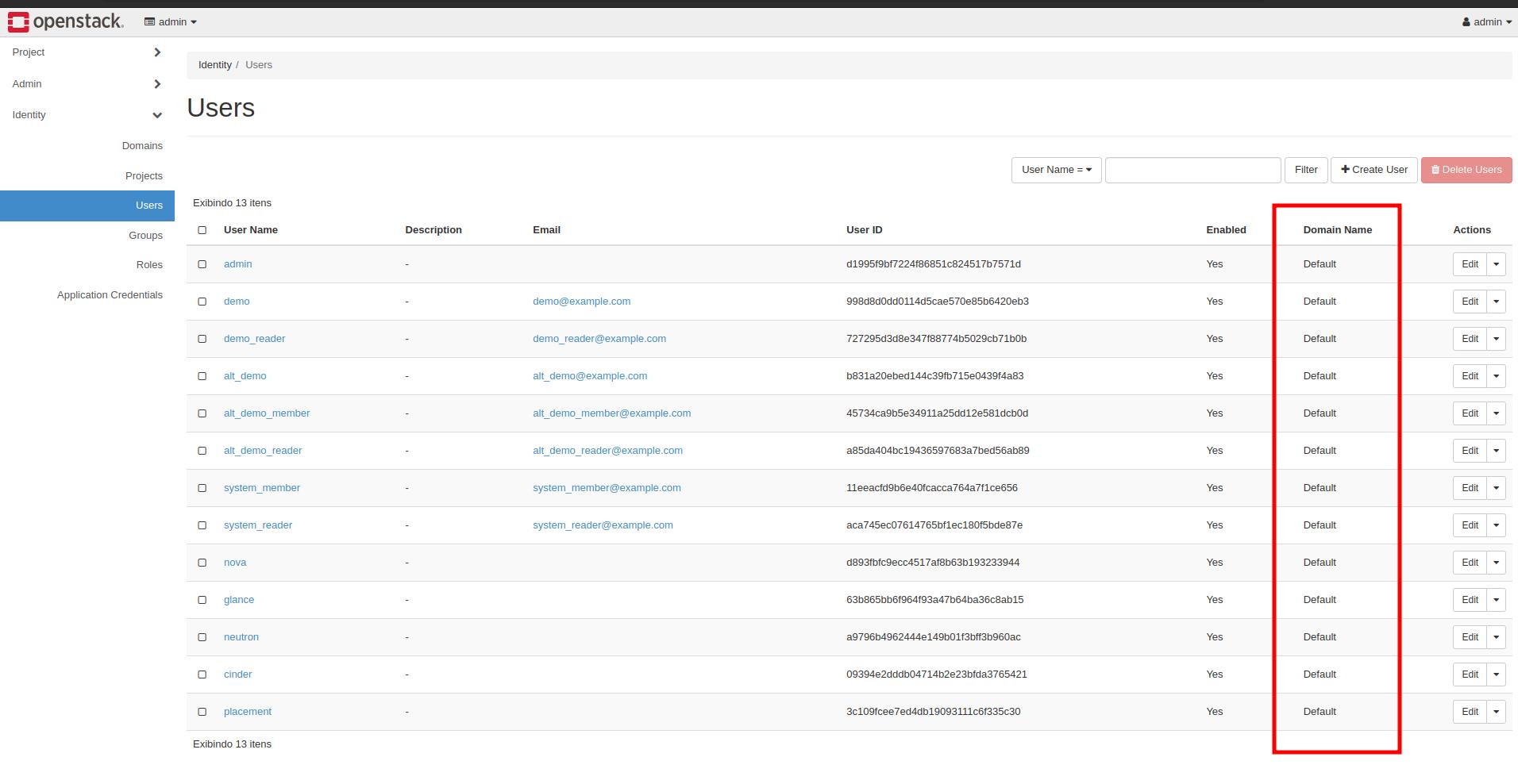Click the Filter button
The image size is (1518, 784).
pyautogui.click(x=1305, y=170)
